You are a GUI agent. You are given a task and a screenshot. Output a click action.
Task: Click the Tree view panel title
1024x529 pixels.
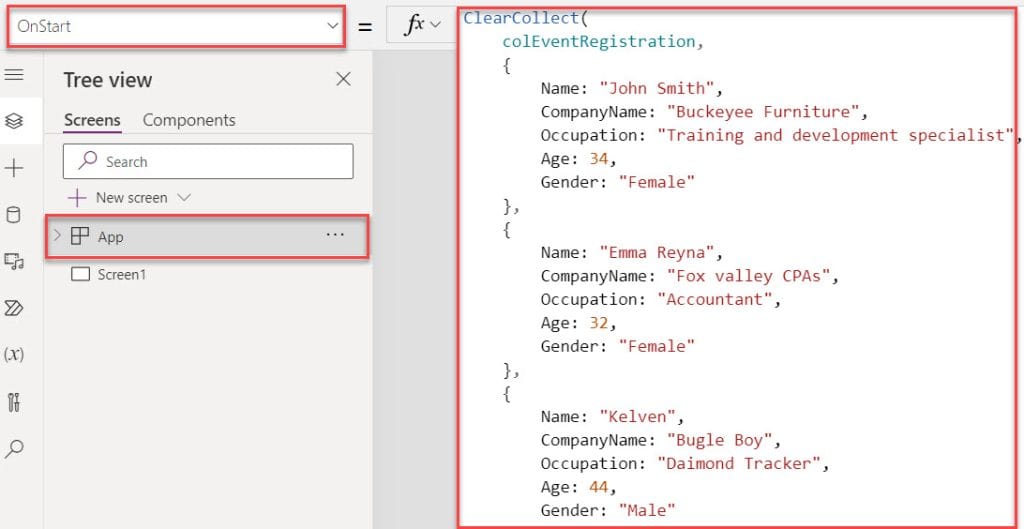(x=108, y=80)
